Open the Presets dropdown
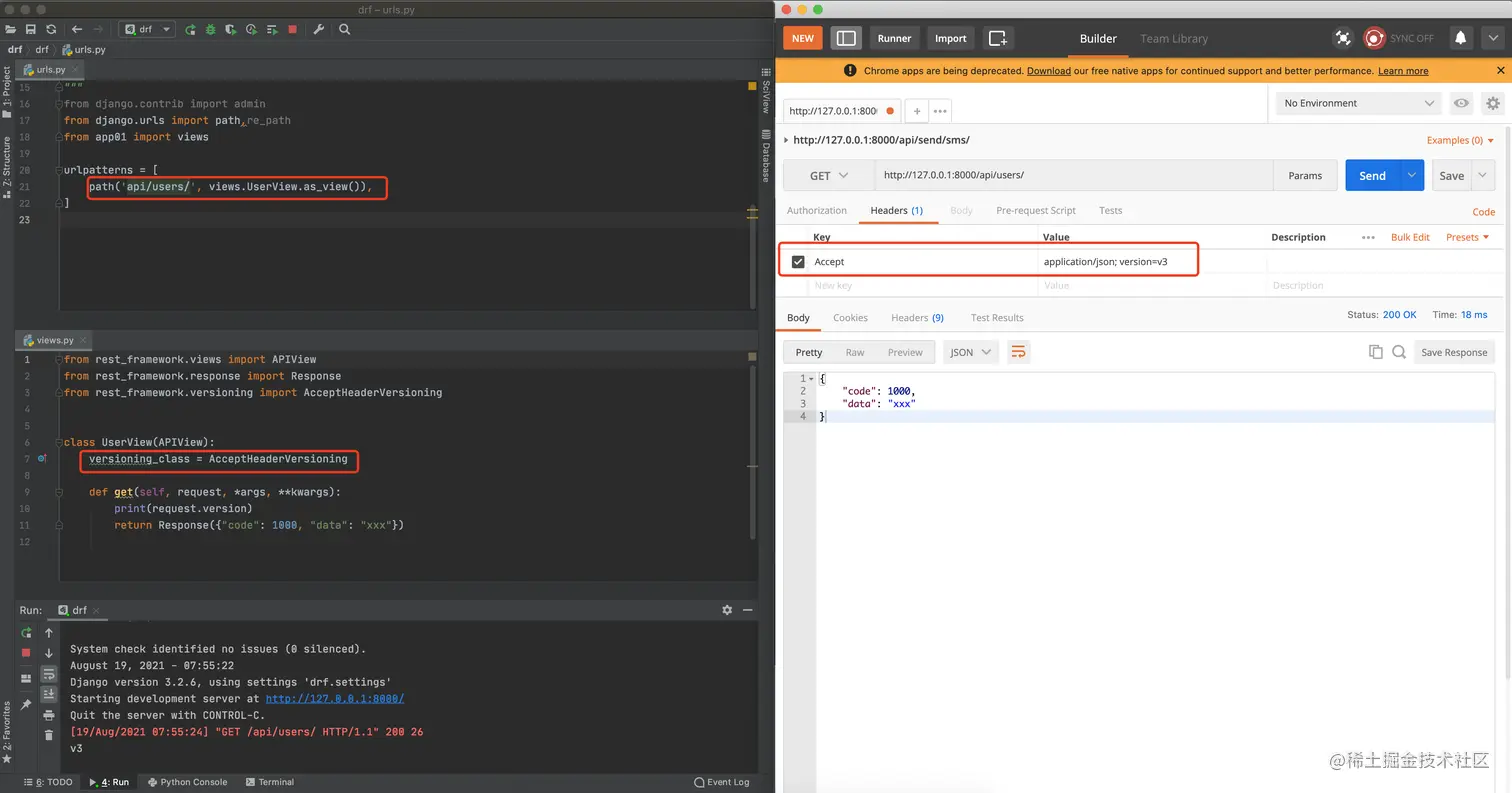The image size is (1512, 793). pos(1468,237)
